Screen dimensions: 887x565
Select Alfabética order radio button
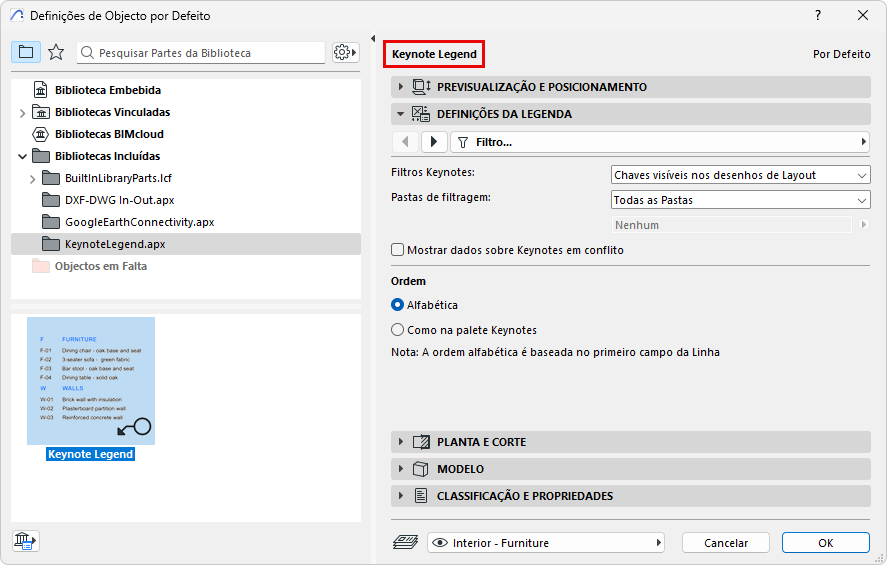coord(398,305)
